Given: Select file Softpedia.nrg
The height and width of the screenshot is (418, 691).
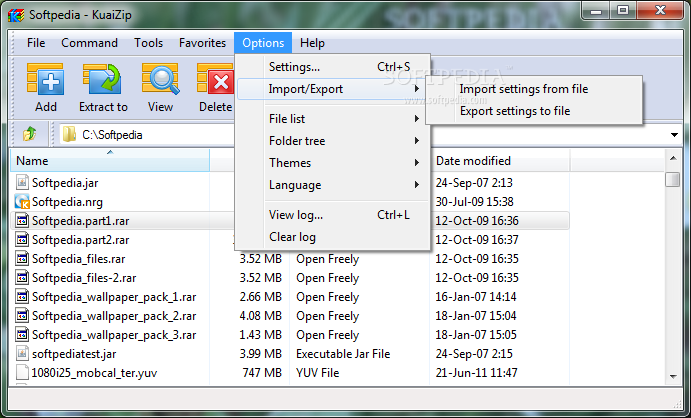Looking at the screenshot, I should [67, 202].
